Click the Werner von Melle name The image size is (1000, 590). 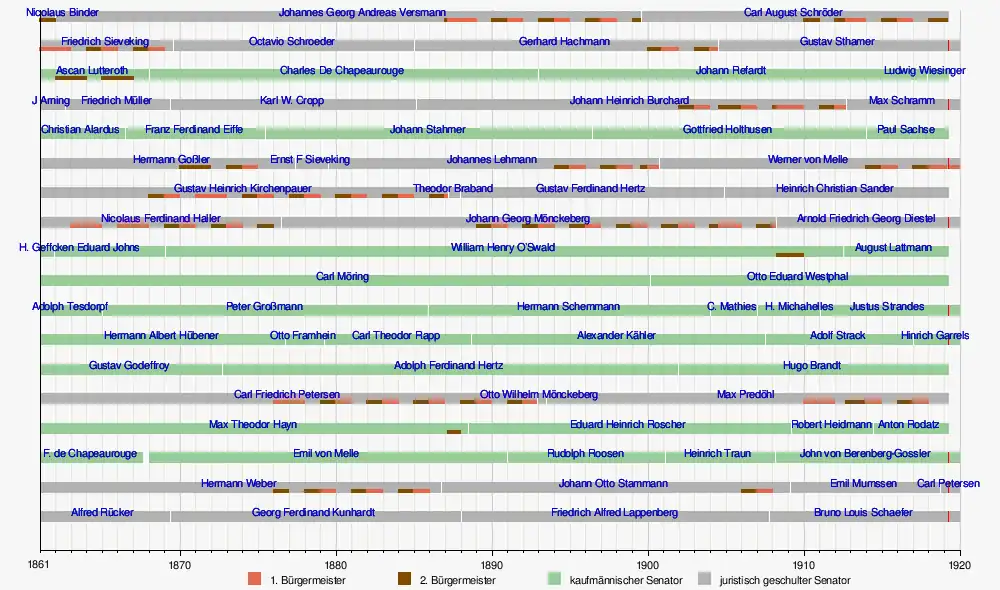point(808,160)
